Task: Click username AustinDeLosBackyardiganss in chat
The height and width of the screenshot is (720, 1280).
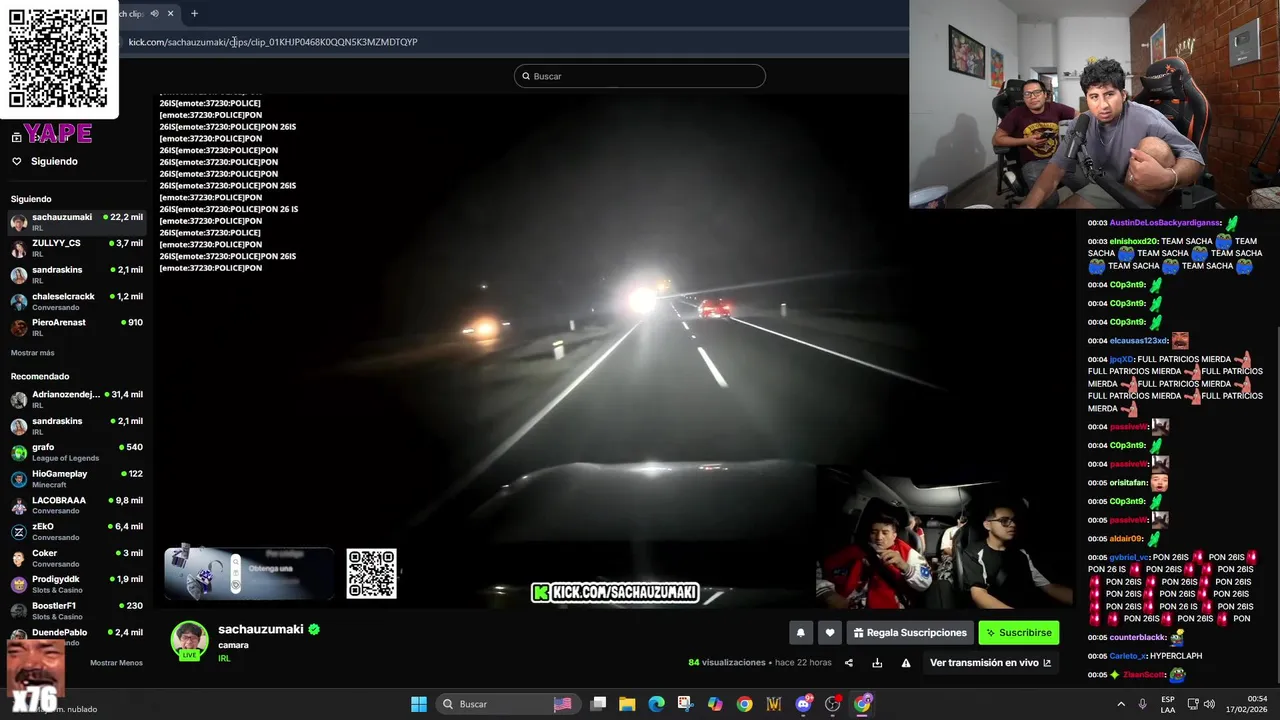Action: (1165, 223)
